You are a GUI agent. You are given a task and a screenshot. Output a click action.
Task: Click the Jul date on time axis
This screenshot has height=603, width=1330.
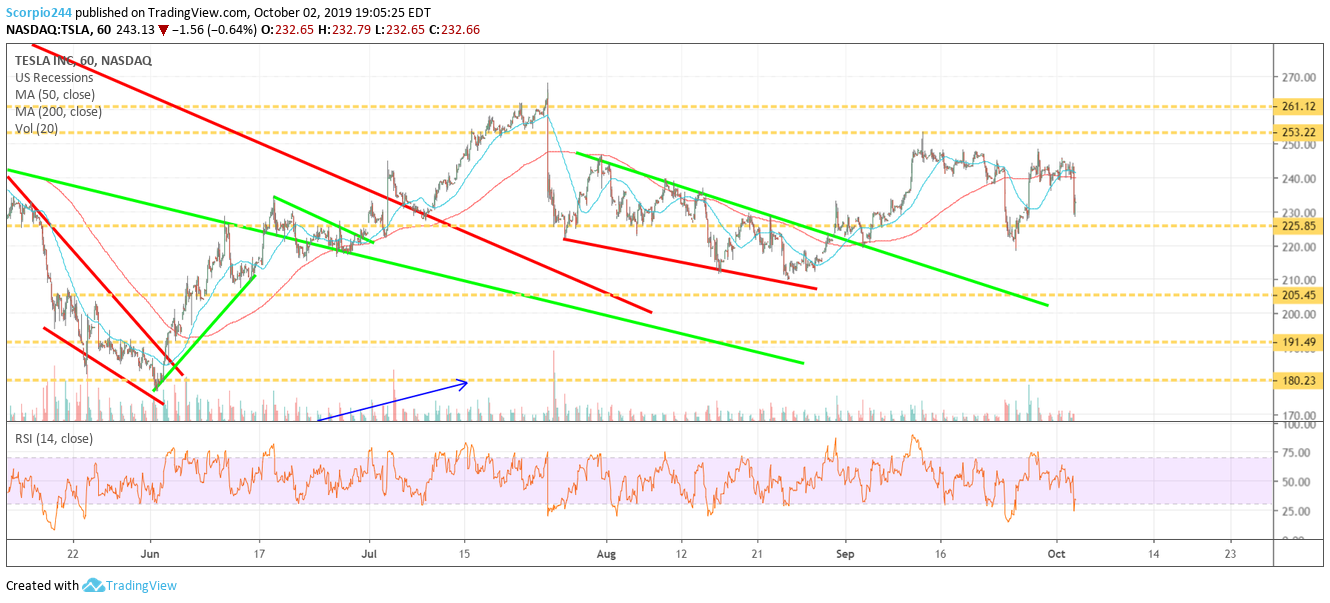[x=370, y=552]
